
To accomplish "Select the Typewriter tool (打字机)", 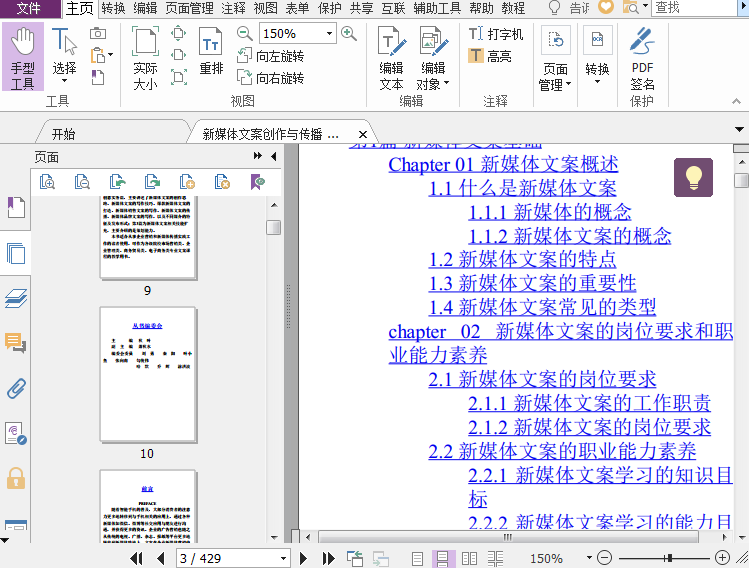I will [x=495, y=34].
